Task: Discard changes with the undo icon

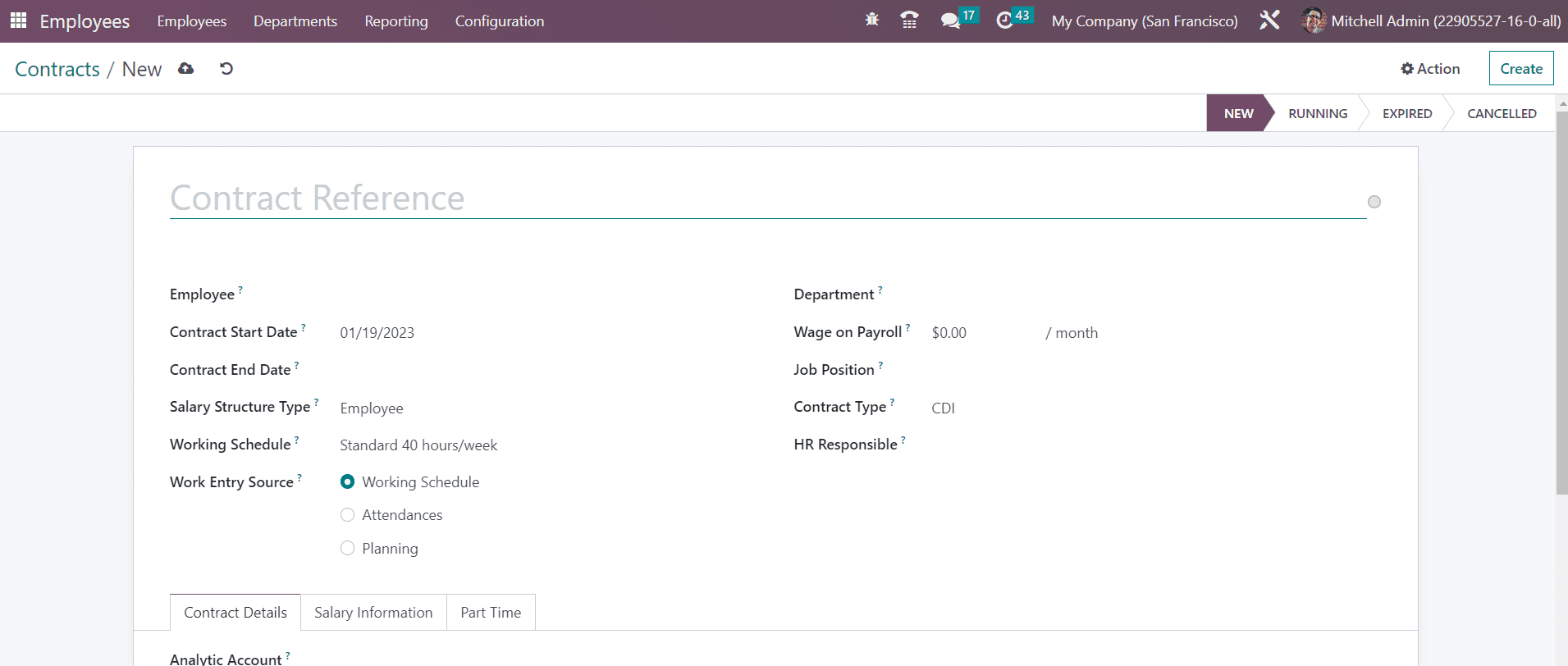Action: (x=226, y=69)
